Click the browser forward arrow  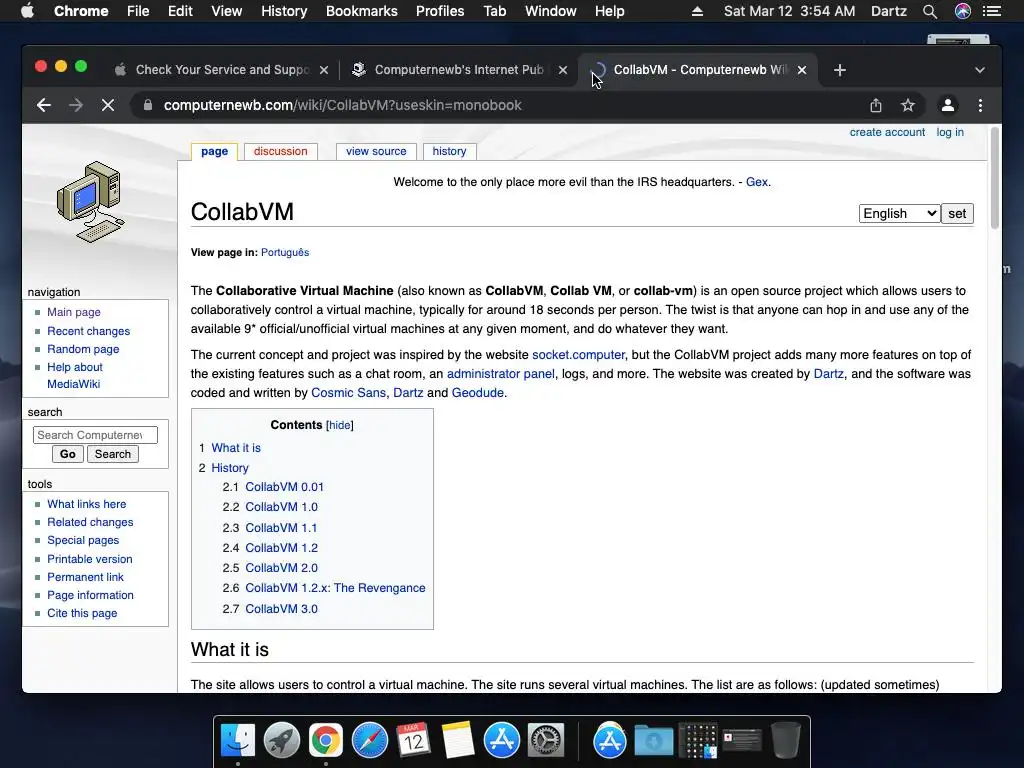76,105
